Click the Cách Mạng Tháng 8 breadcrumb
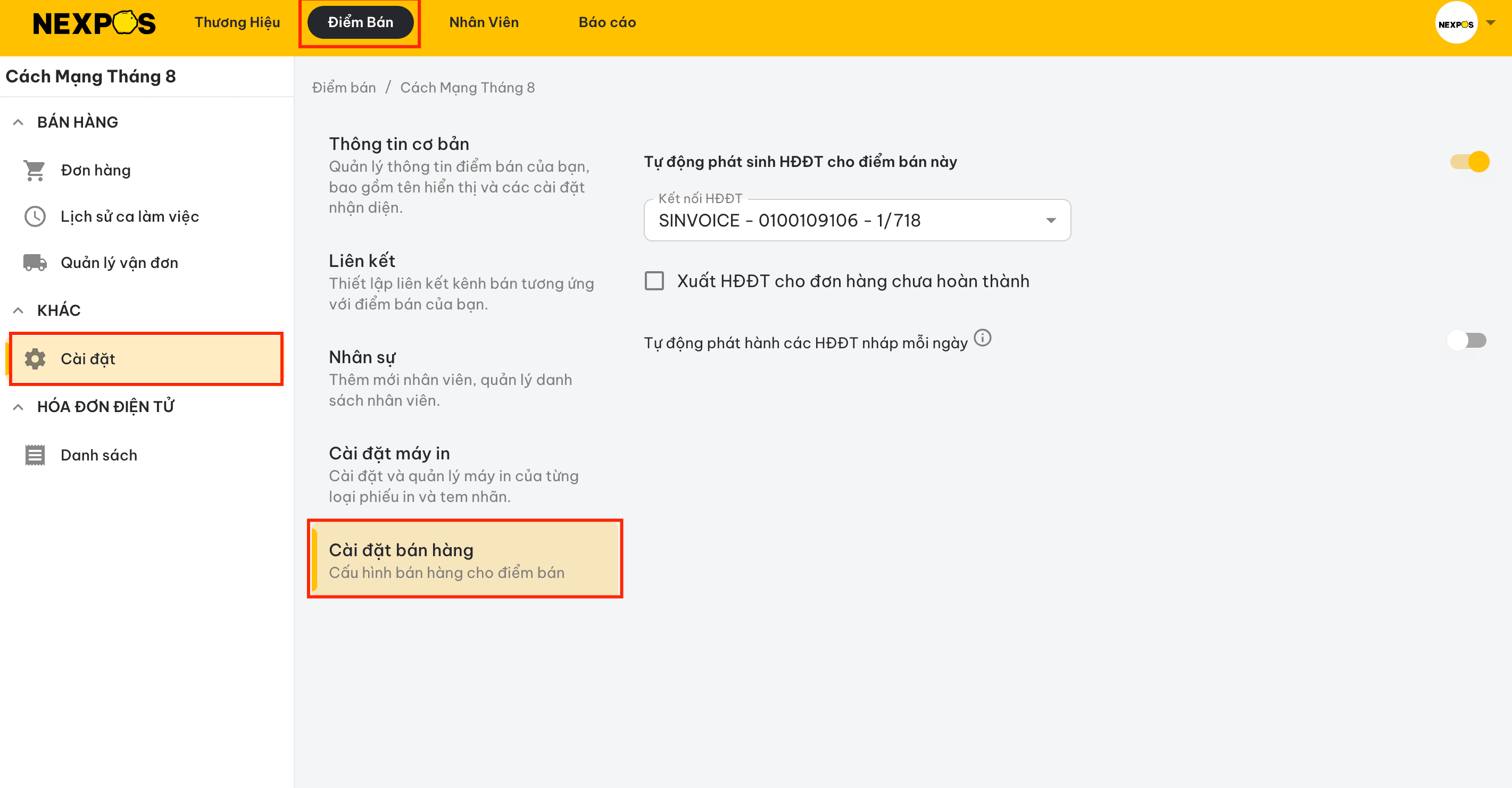Screen dimensions: 1512x788 (x=467, y=87)
